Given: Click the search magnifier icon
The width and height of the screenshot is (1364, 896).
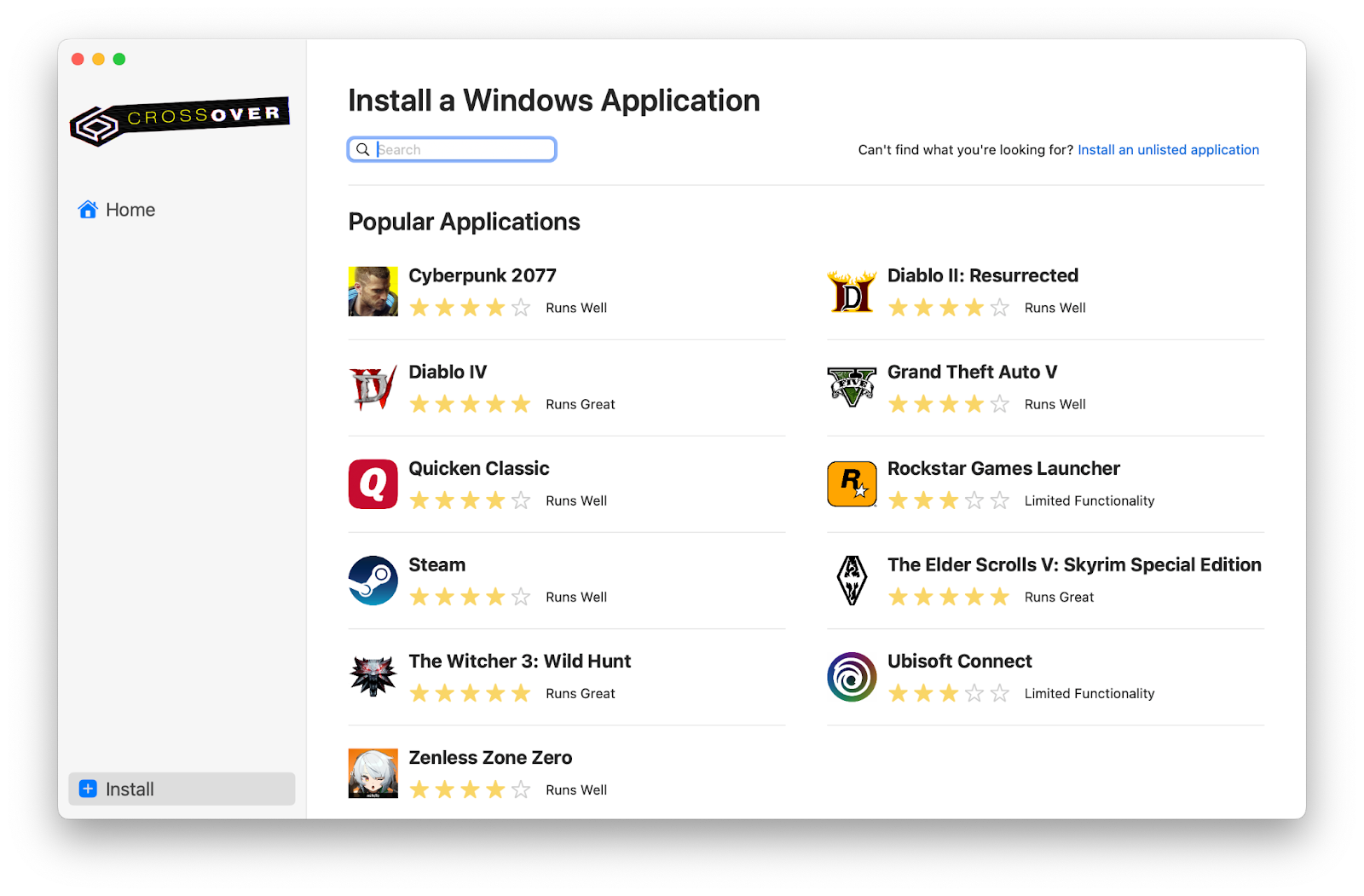Looking at the screenshot, I should (x=363, y=149).
